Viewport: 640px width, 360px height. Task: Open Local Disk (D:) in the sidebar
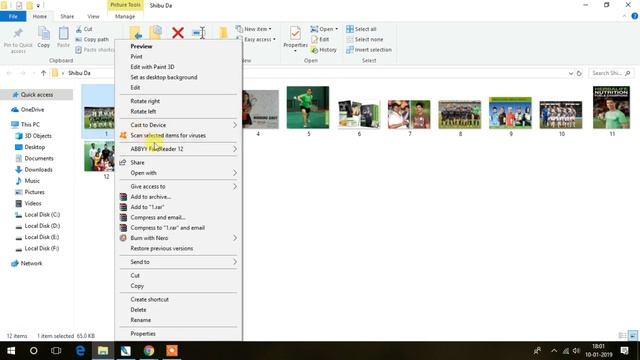[42, 226]
